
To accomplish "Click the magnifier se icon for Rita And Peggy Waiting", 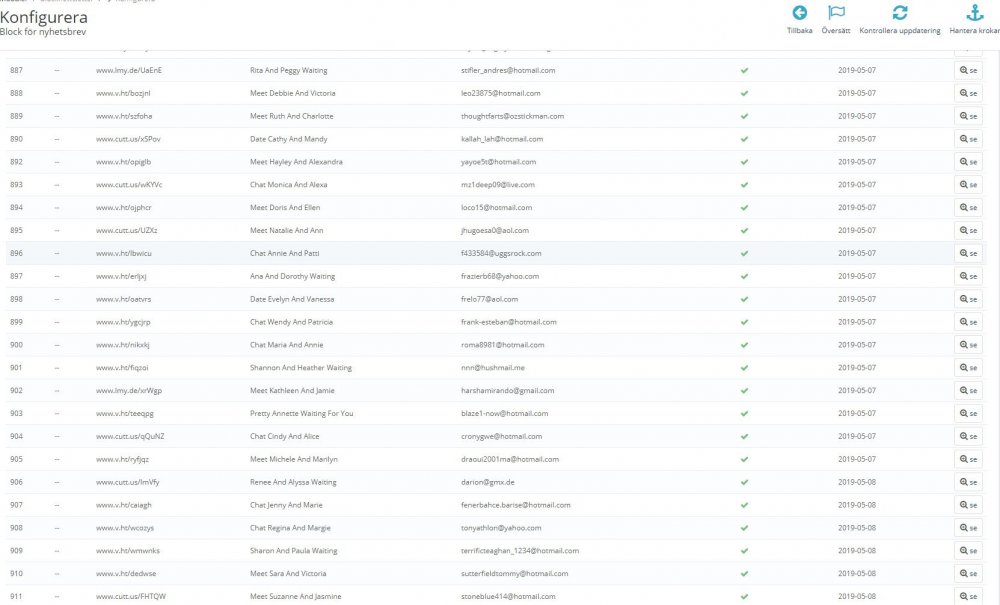I will (966, 69).
